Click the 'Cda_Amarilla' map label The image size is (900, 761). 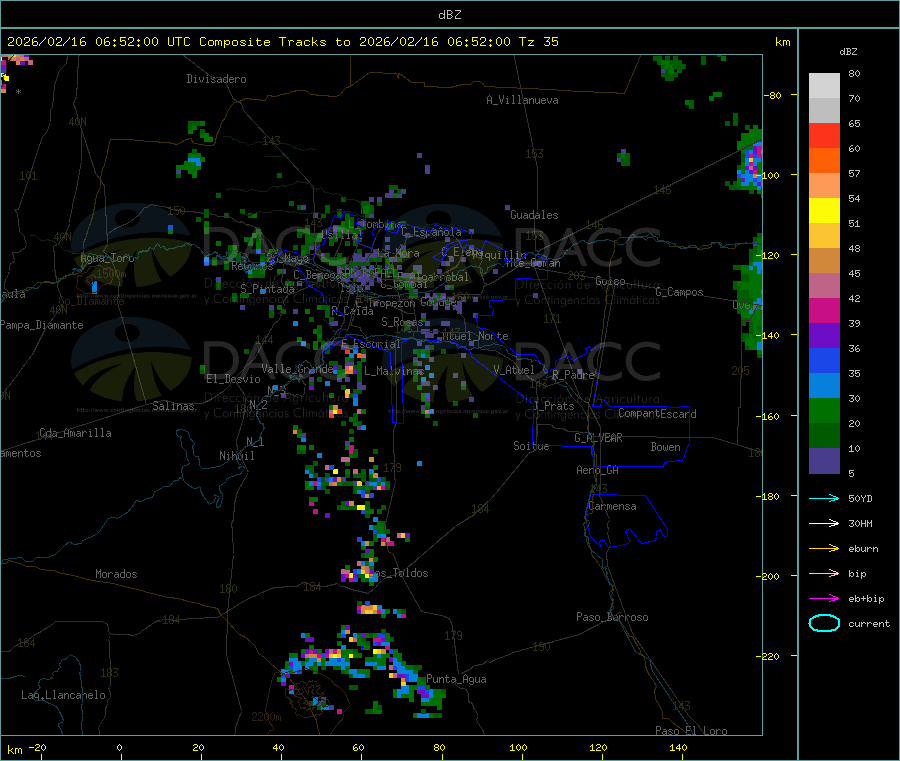(x=75, y=433)
